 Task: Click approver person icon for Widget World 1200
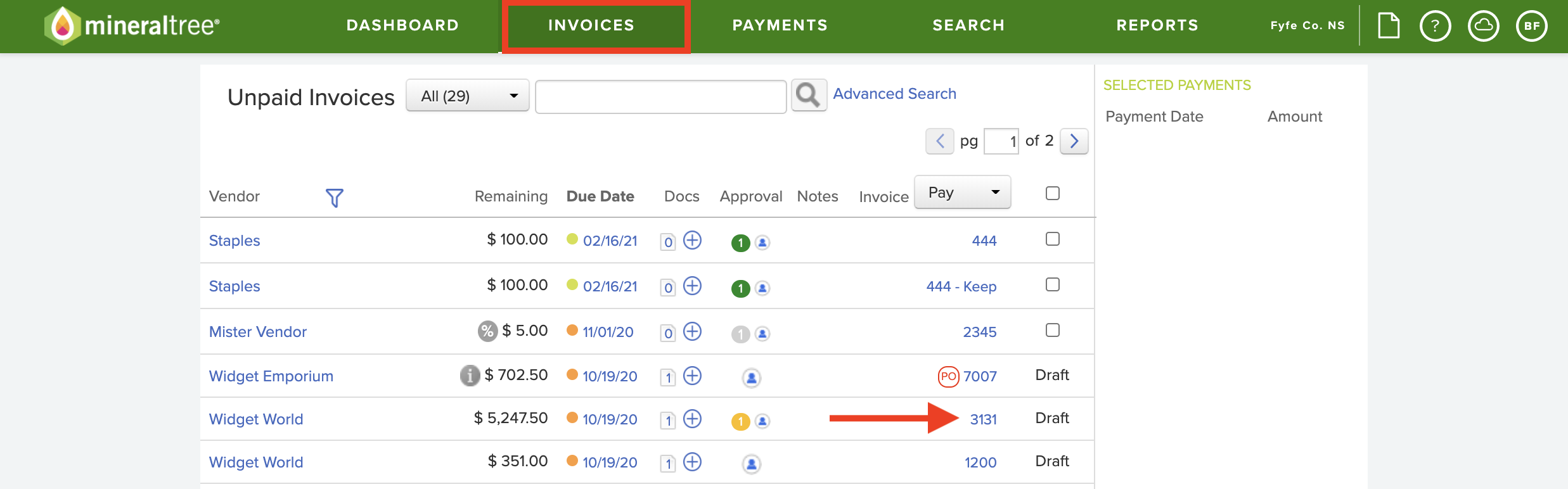(x=752, y=464)
